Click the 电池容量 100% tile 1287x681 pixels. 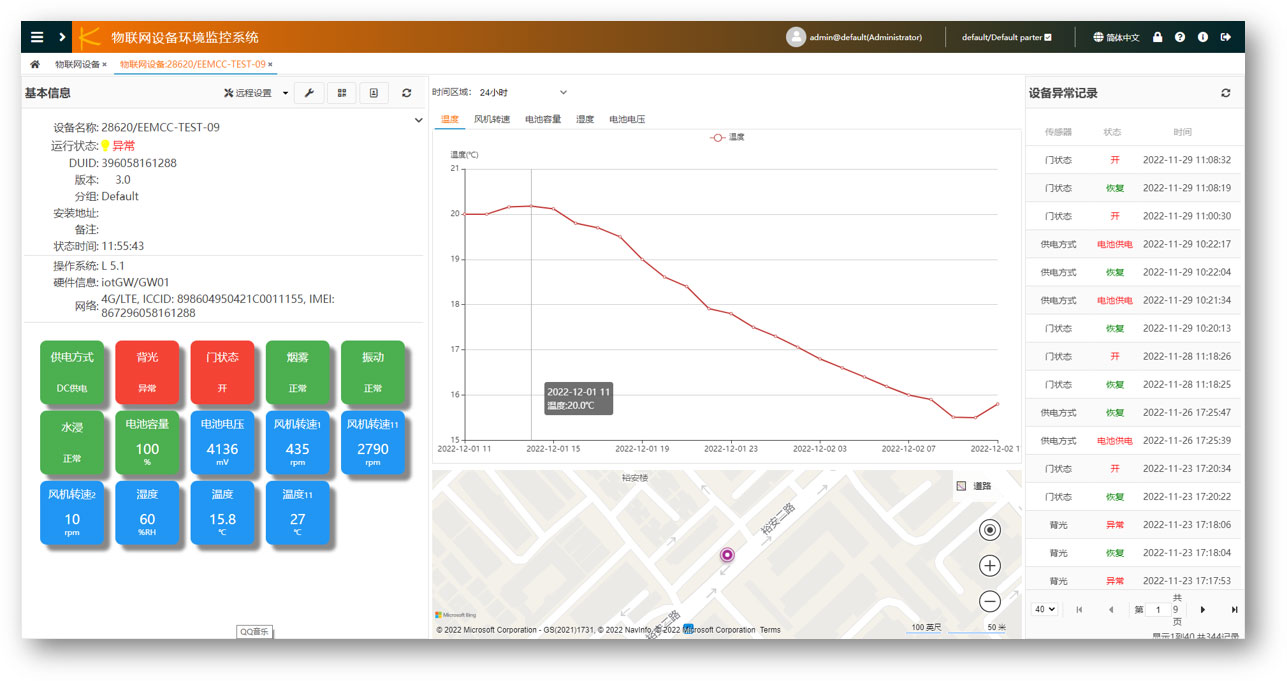[147, 441]
